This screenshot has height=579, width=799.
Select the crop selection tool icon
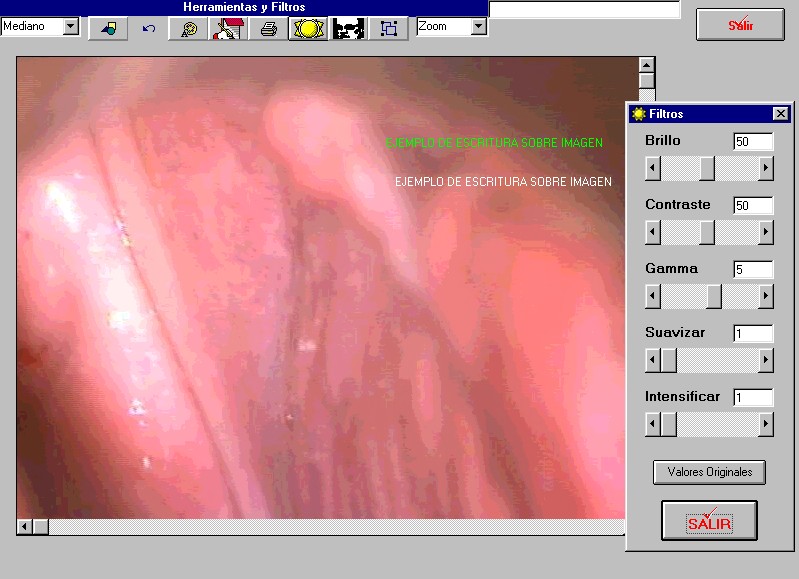(x=388, y=28)
